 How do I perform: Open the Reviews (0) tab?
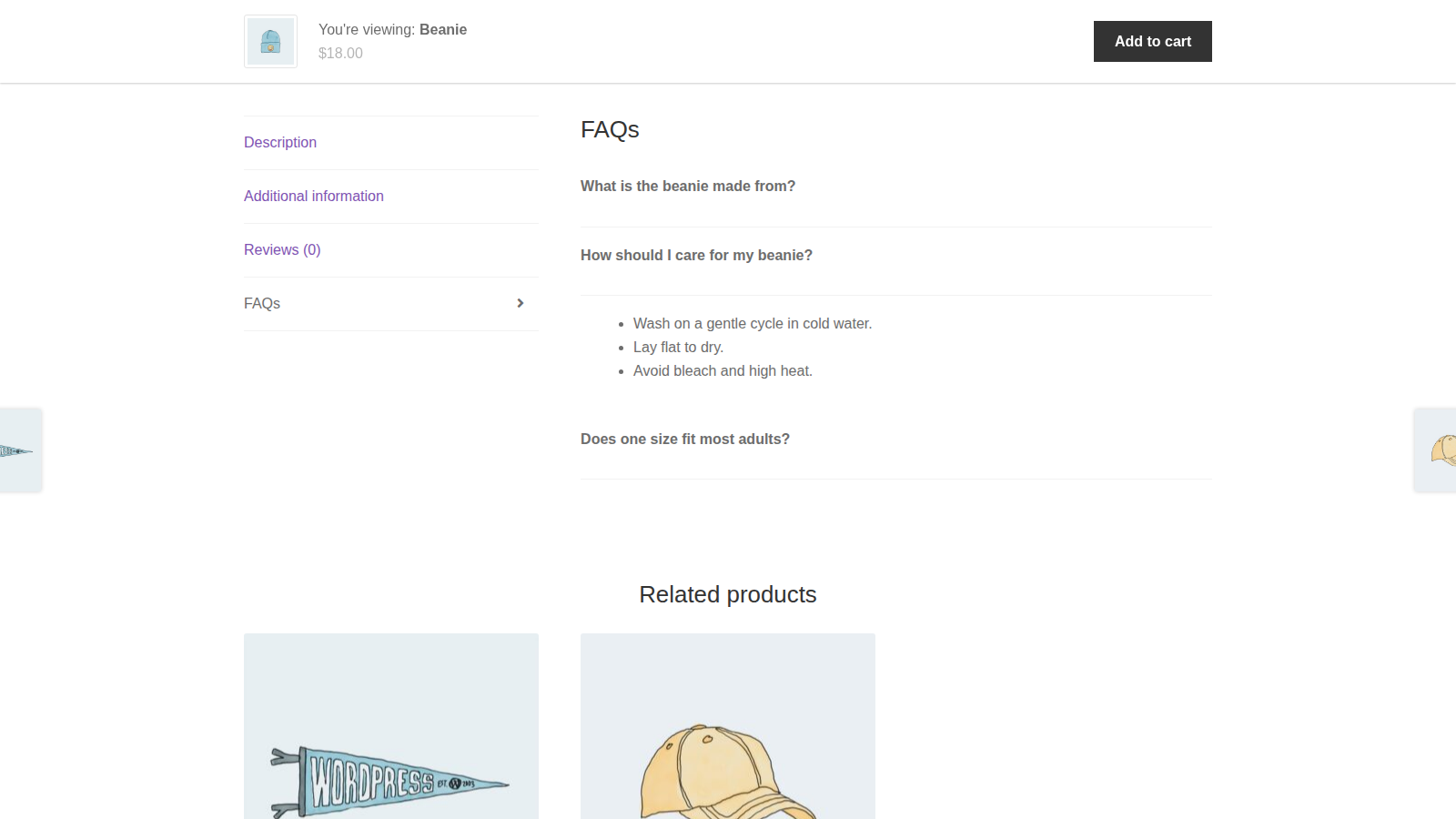(282, 249)
